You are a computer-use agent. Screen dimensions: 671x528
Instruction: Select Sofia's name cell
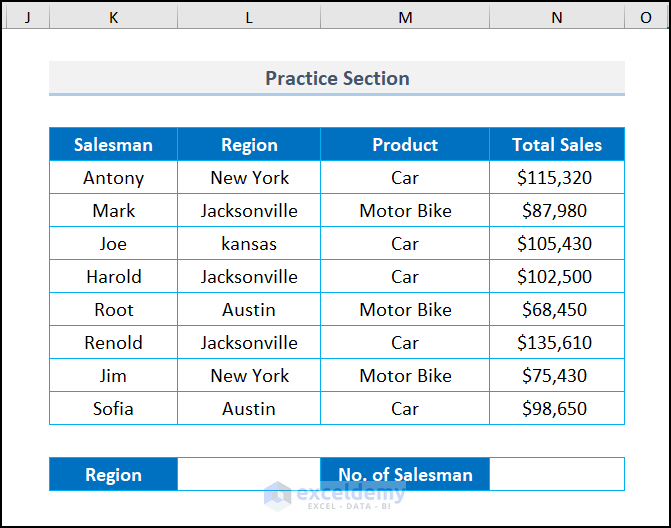coord(113,409)
